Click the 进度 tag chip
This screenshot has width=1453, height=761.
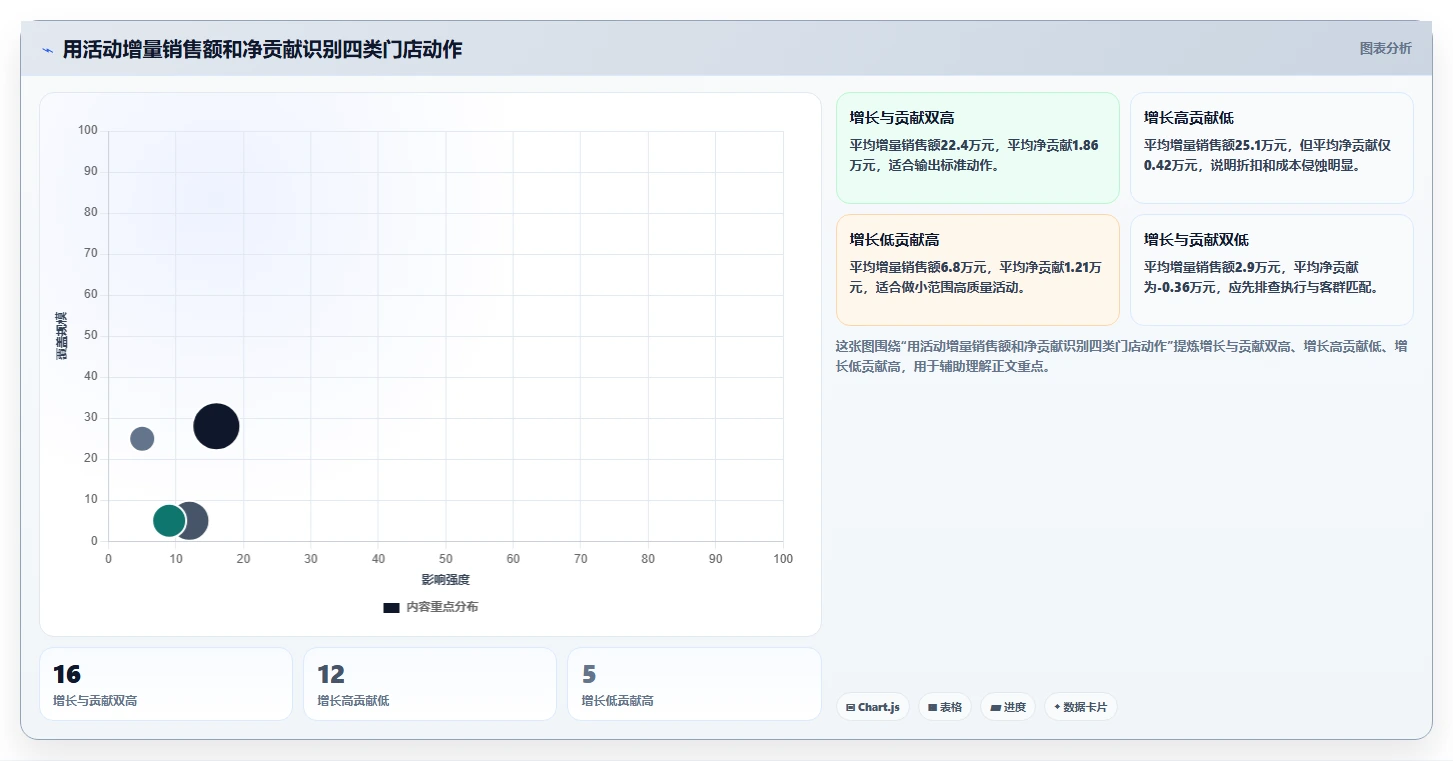[1008, 707]
